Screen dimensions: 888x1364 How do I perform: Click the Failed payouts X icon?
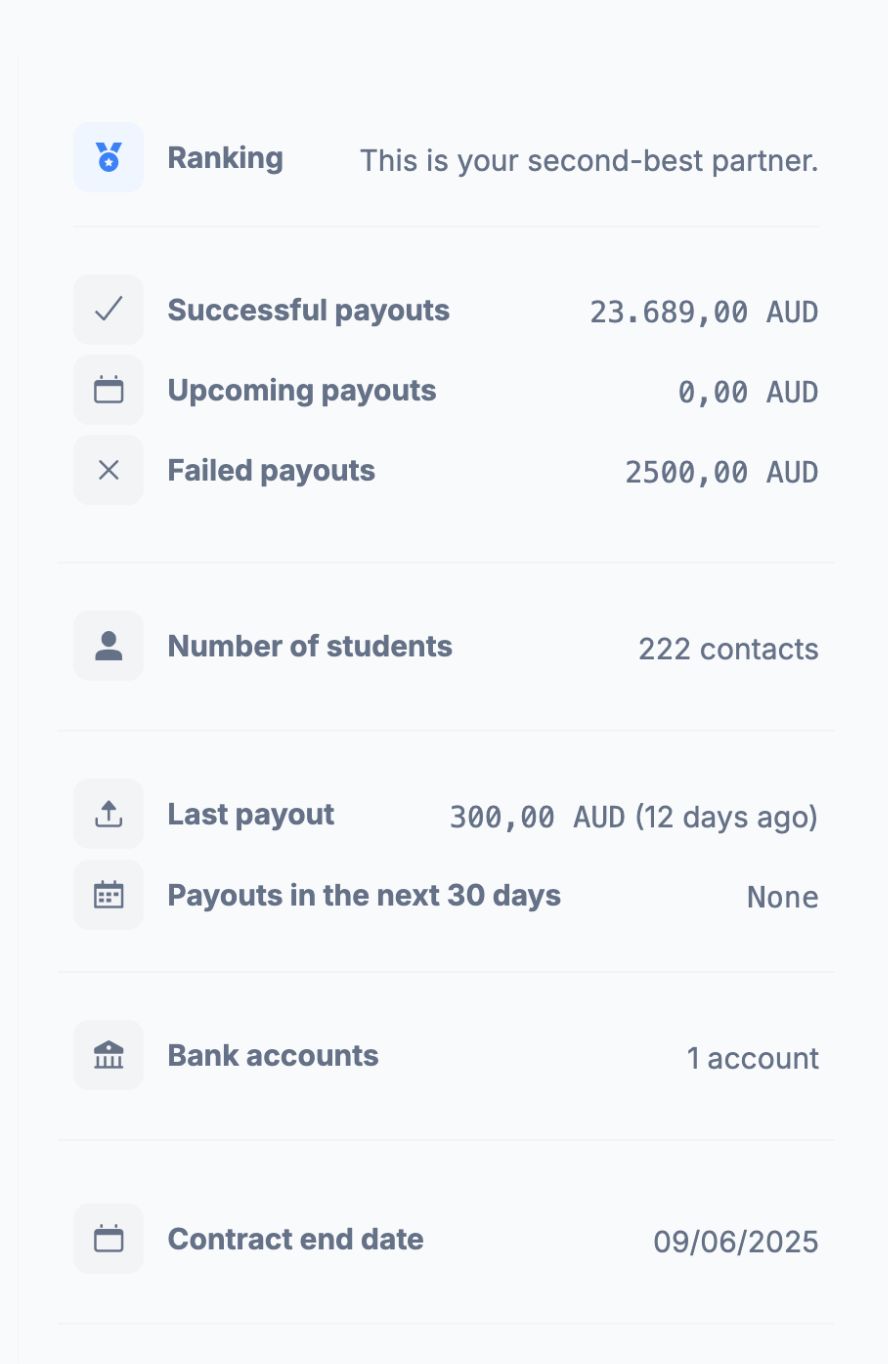[108, 470]
